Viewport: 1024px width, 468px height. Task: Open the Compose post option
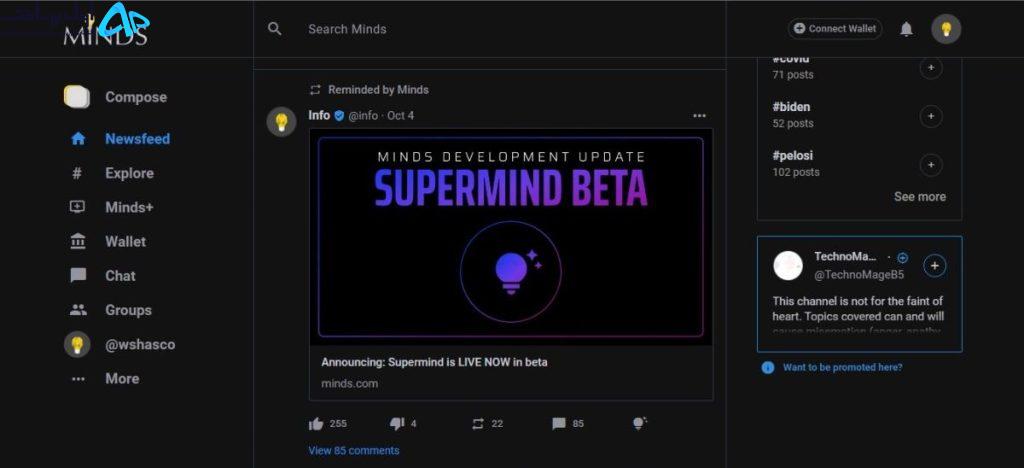pos(136,97)
